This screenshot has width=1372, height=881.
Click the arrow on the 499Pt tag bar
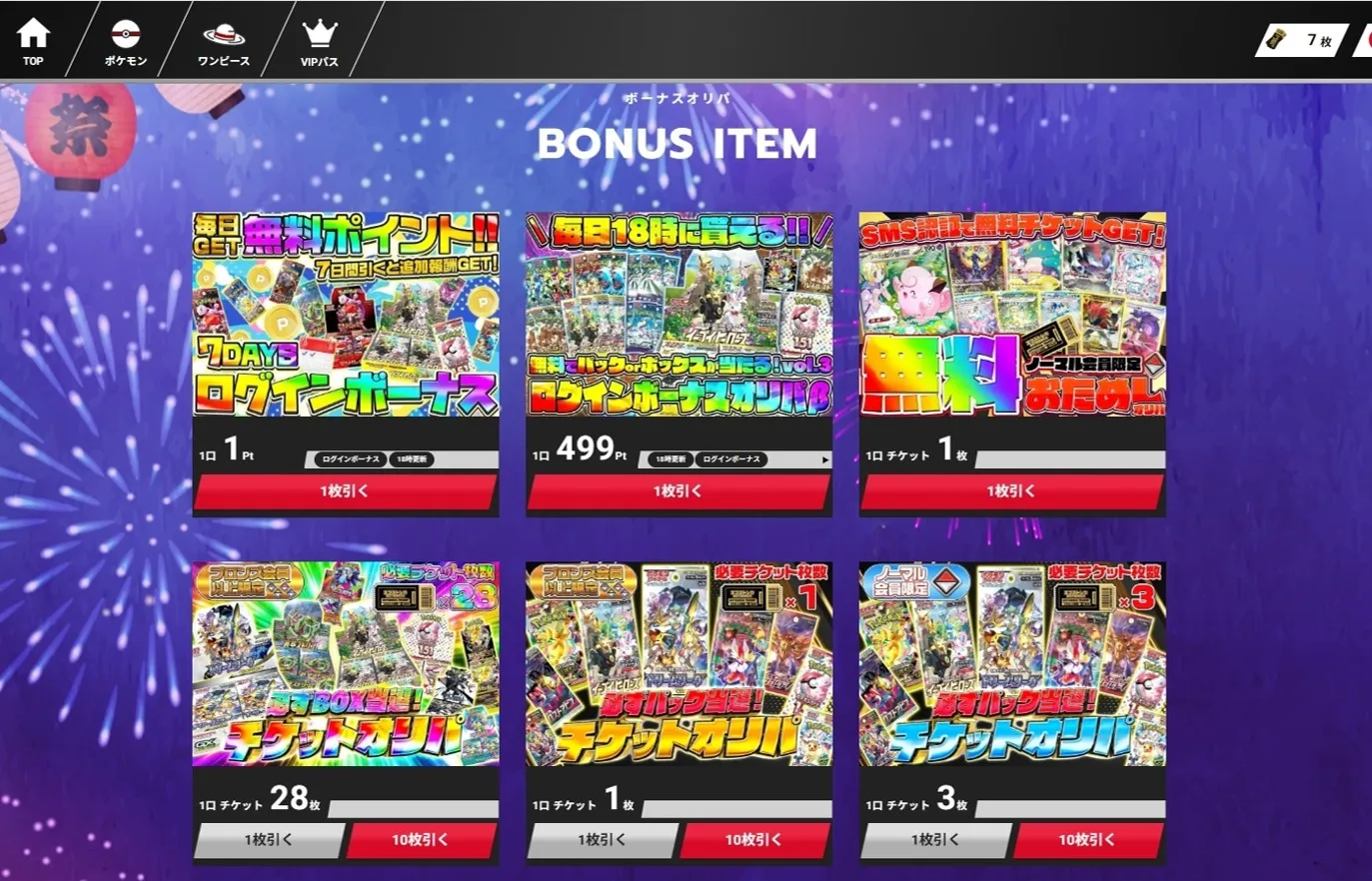pos(824,459)
